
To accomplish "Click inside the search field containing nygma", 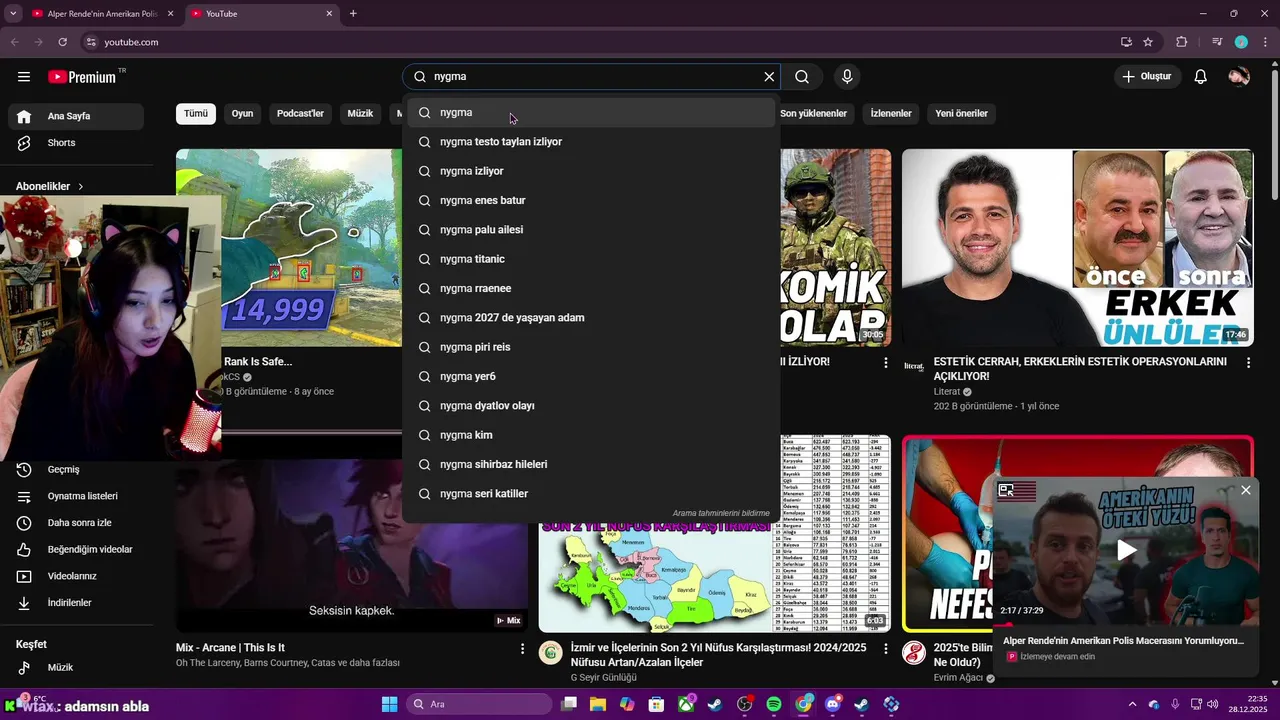I will coord(590,77).
